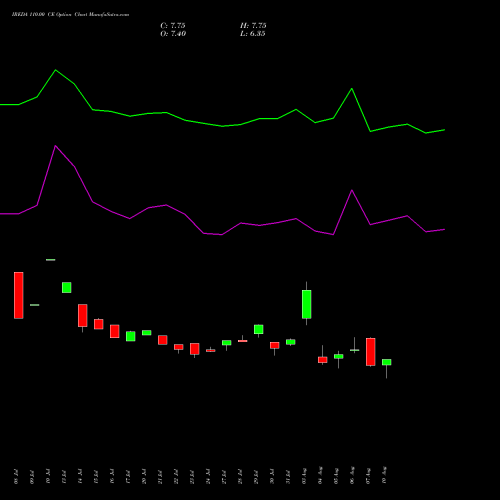Click the large red candlestick above 07 Aug

click(x=371, y=352)
